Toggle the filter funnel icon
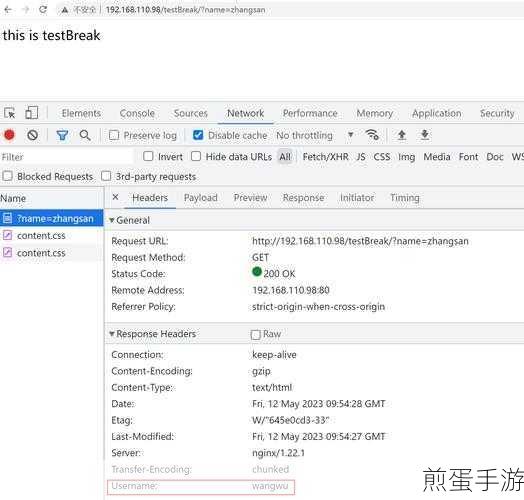 click(62, 135)
